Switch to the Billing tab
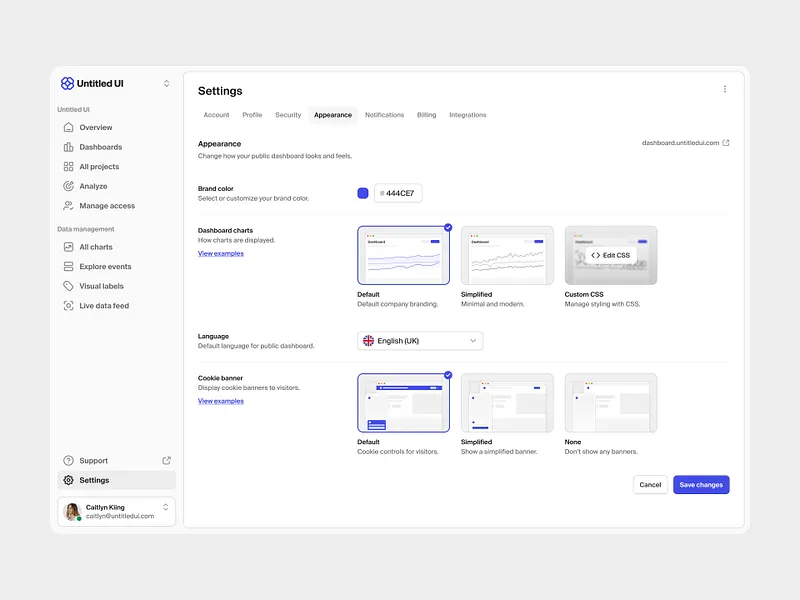The height and width of the screenshot is (600, 800). 426,114
